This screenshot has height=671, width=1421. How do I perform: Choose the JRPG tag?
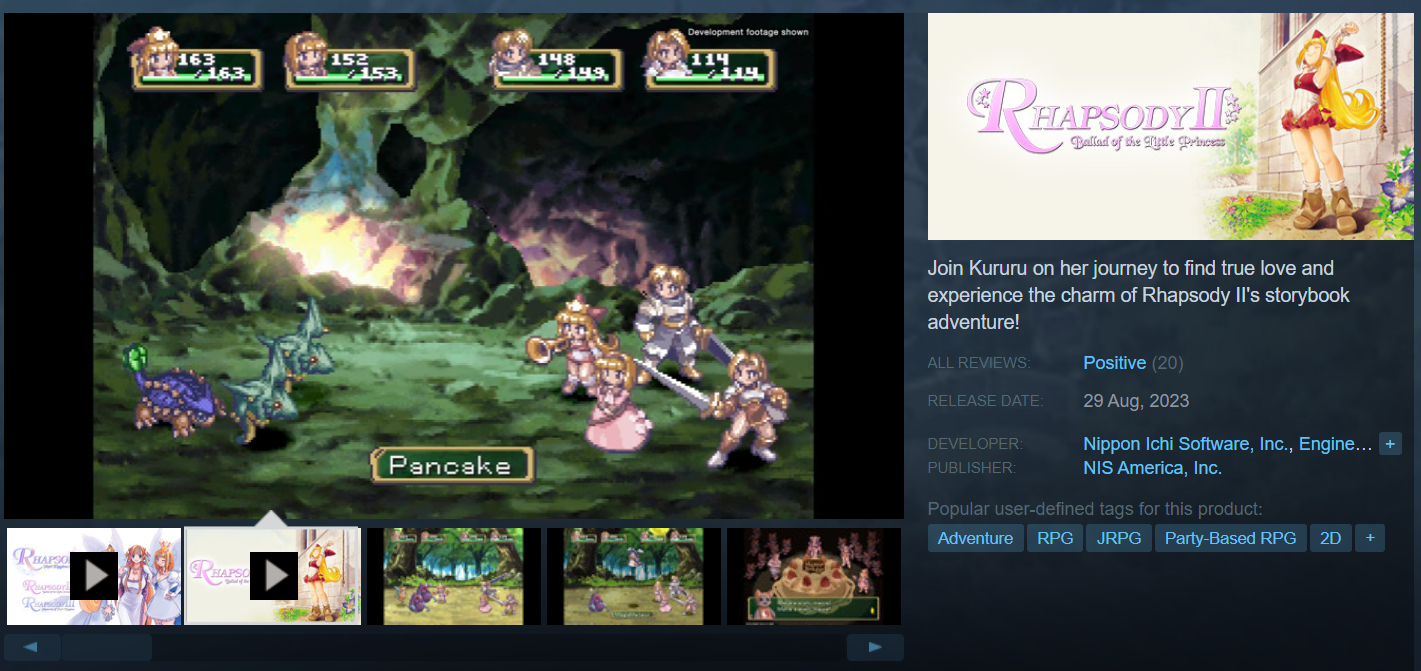pyautogui.click(x=1118, y=538)
